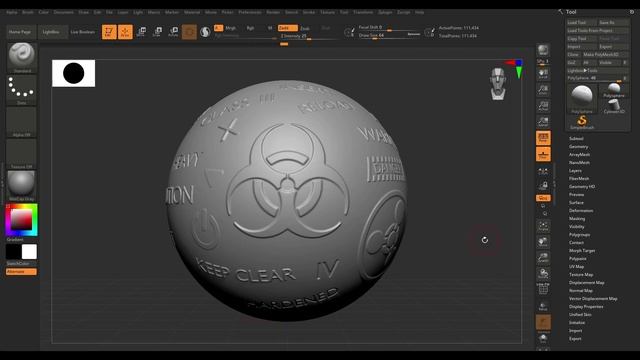The width and height of the screenshot is (640, 360).
Task: Click the Home Page button
Action: (x=20, y=32)
